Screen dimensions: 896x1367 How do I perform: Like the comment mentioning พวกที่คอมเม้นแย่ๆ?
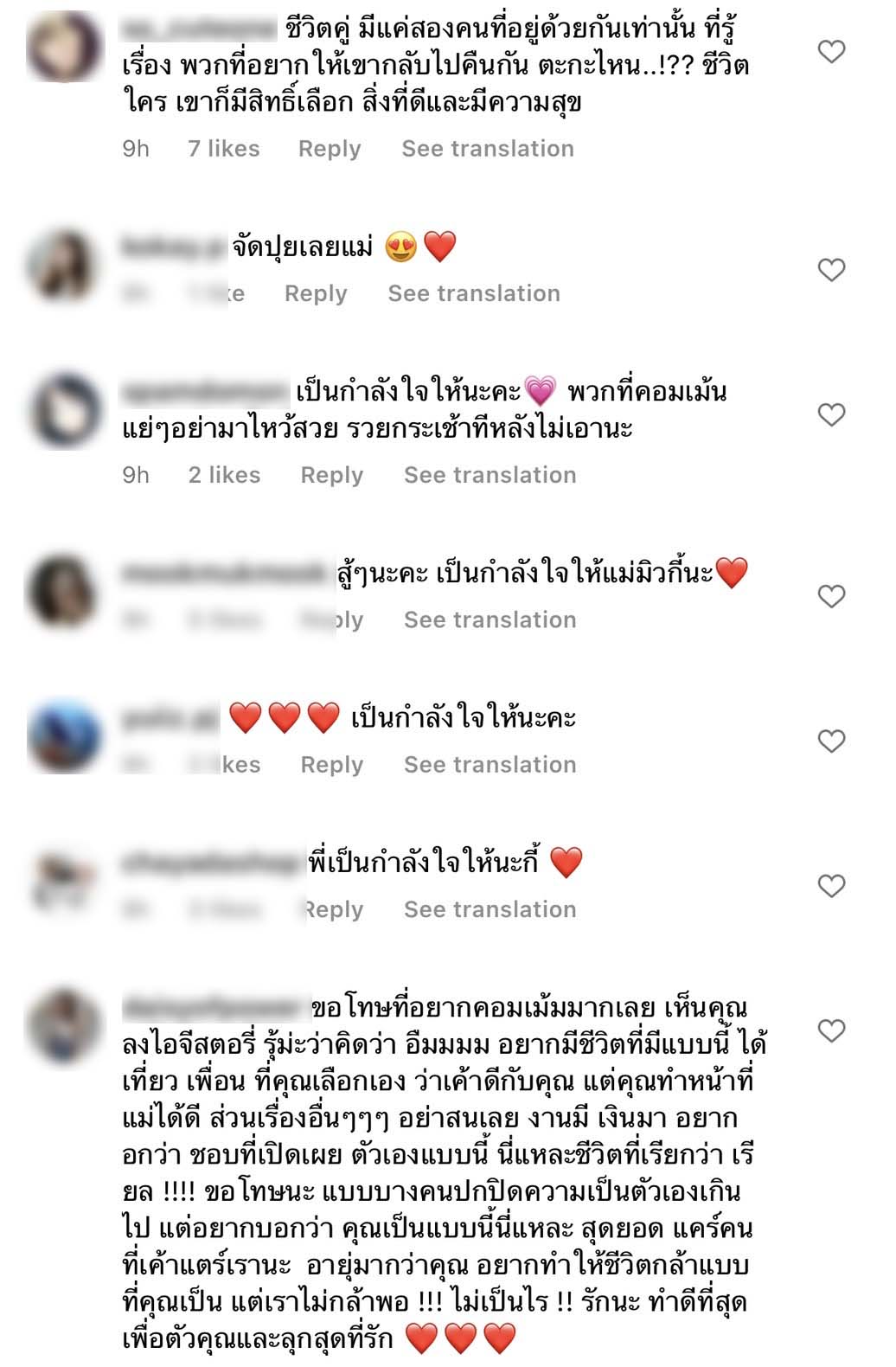[x=831, y=414]
